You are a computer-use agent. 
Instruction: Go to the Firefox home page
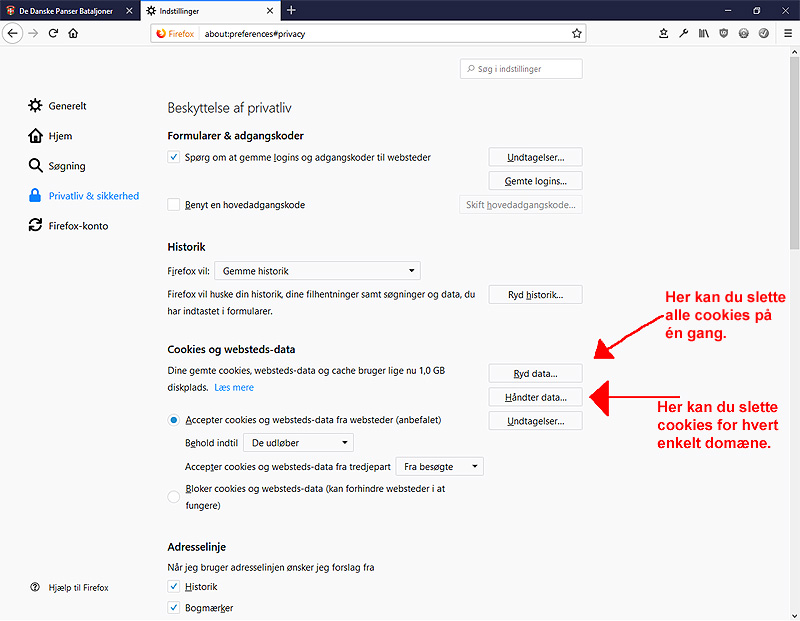tap(73, 33)
